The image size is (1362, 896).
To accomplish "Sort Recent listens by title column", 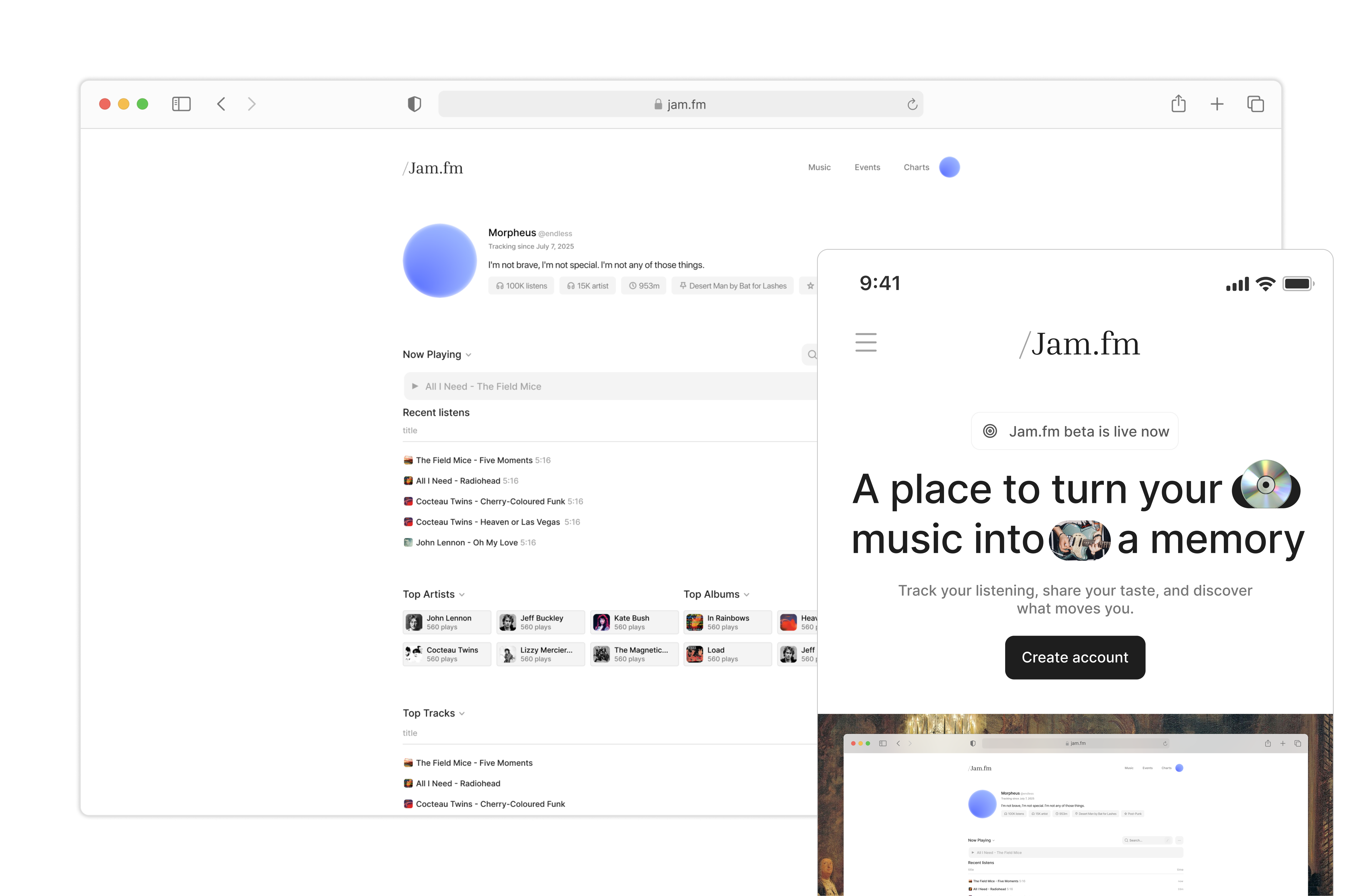I will pos(410,430).
